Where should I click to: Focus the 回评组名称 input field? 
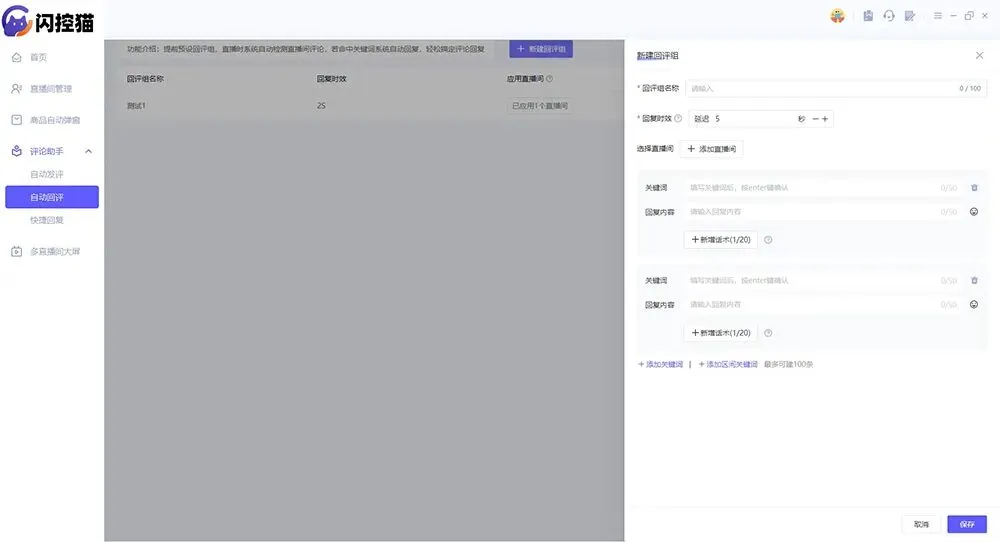(x=836, y=88)
